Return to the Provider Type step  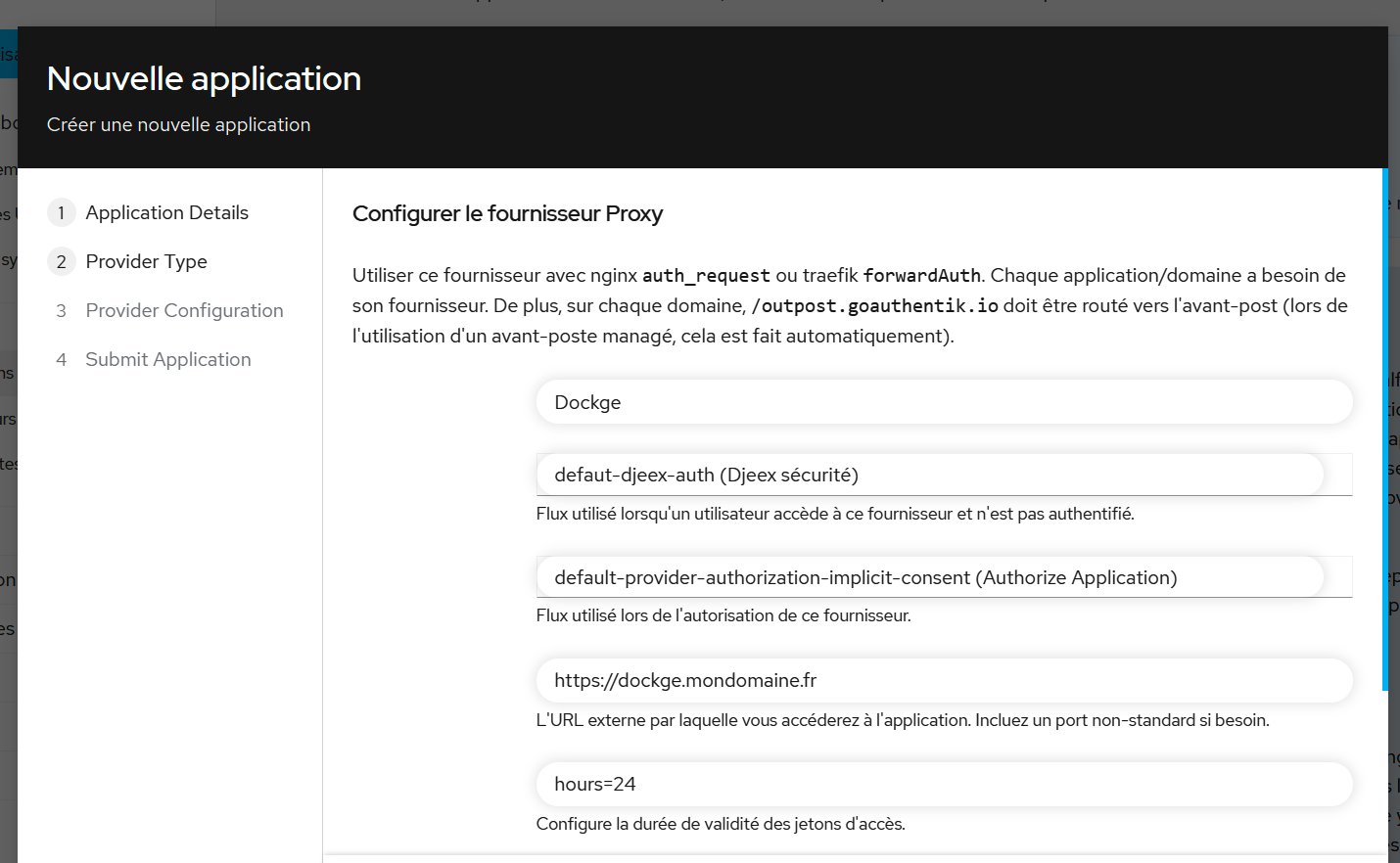[146, 261]
